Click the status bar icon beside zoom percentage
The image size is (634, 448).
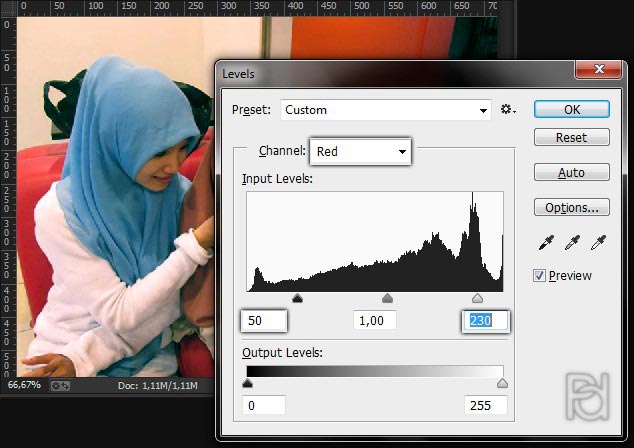pos(60,385)
